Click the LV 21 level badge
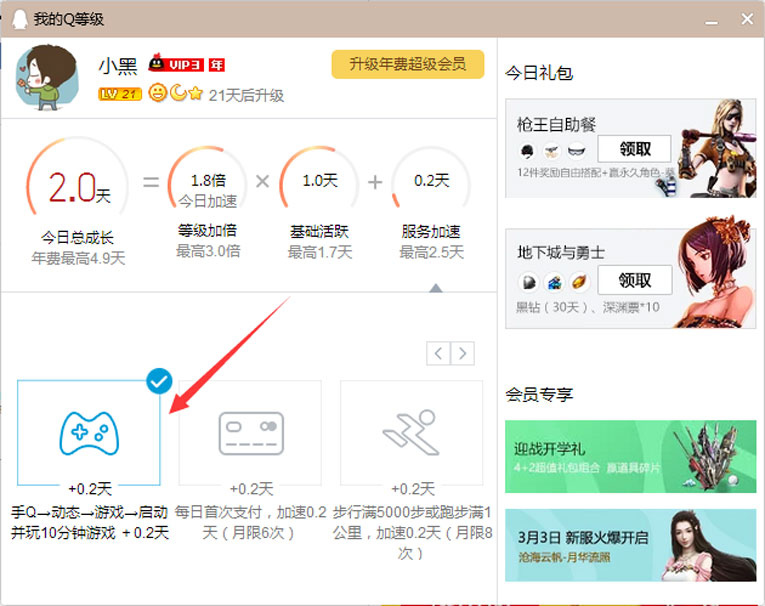This screenshot has height=606, width=765. pyautogui.click(x=120, y=94)
